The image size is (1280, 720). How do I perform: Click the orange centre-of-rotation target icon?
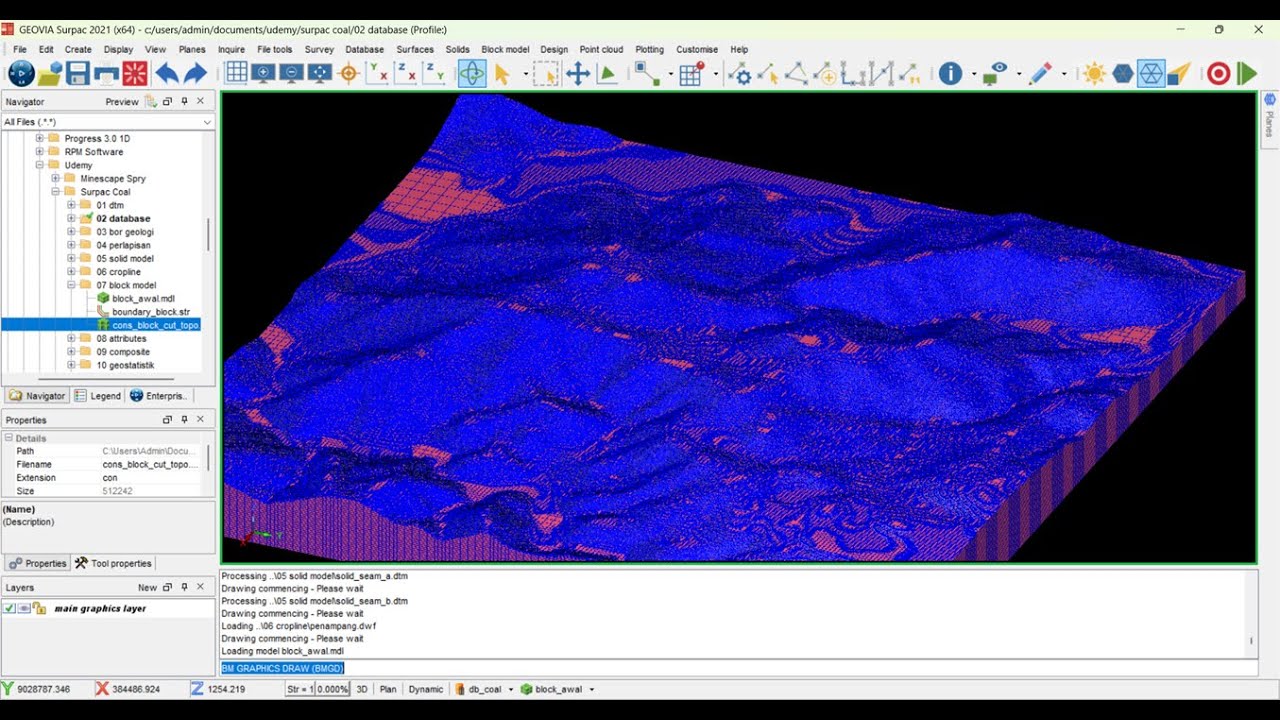(349, 73)
